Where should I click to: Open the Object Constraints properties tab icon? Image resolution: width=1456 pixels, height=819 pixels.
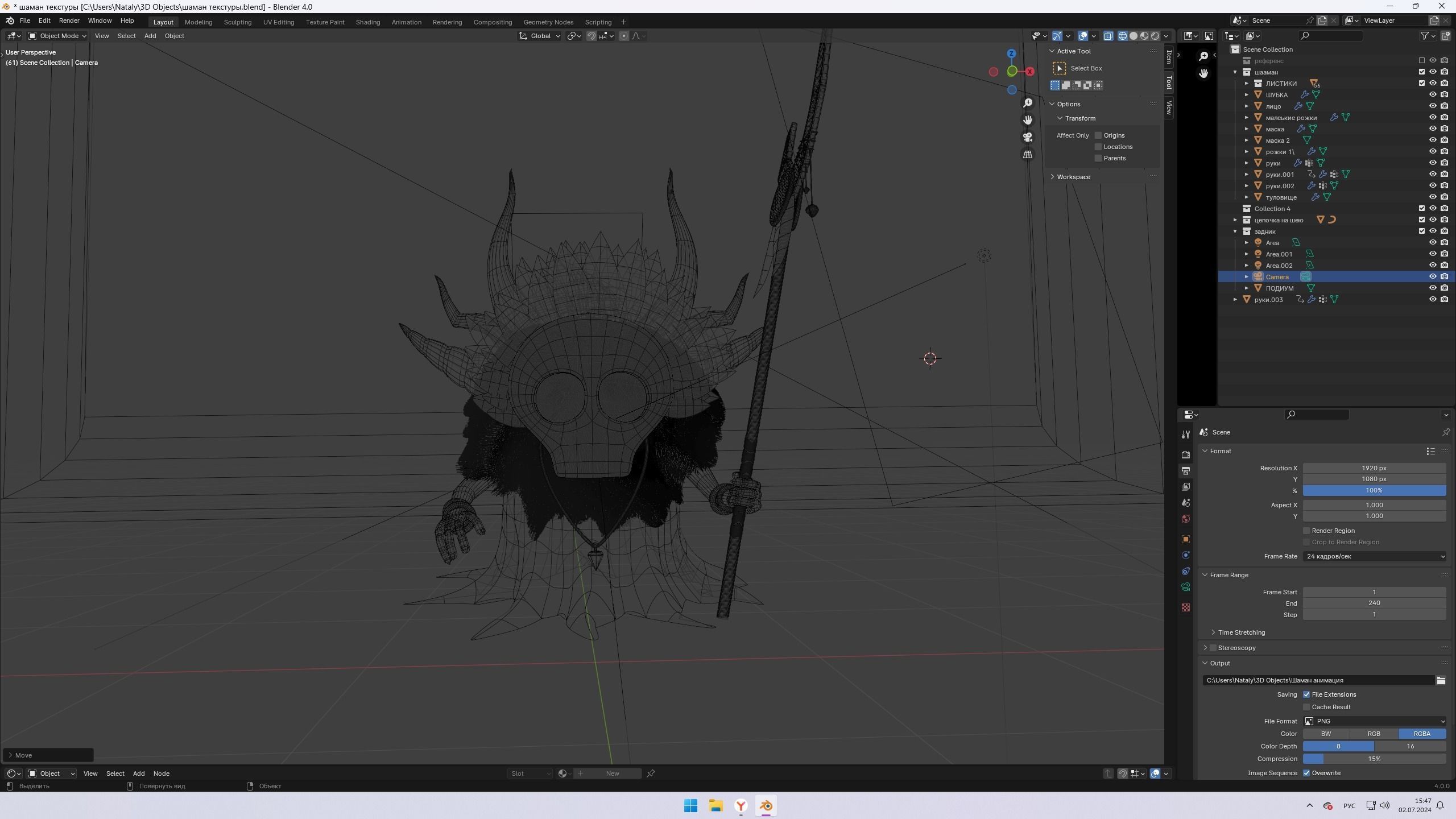pos(1186,571)
